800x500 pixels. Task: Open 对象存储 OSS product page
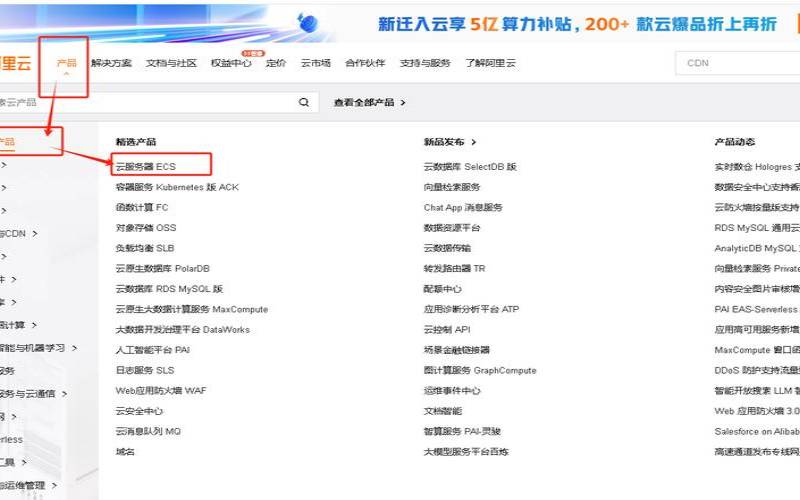145,228
